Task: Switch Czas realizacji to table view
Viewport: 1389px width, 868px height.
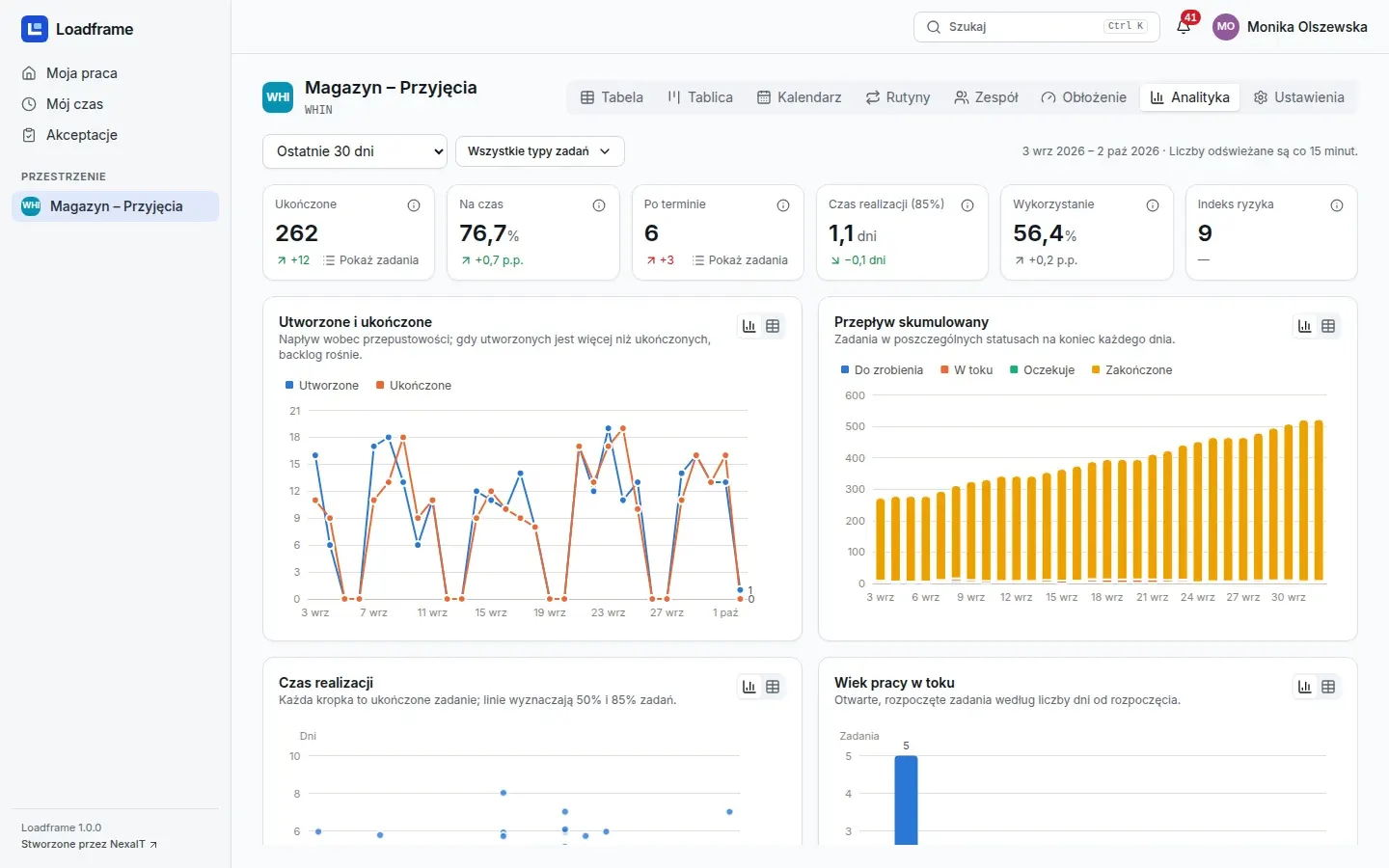Action: tap(773, 687)
